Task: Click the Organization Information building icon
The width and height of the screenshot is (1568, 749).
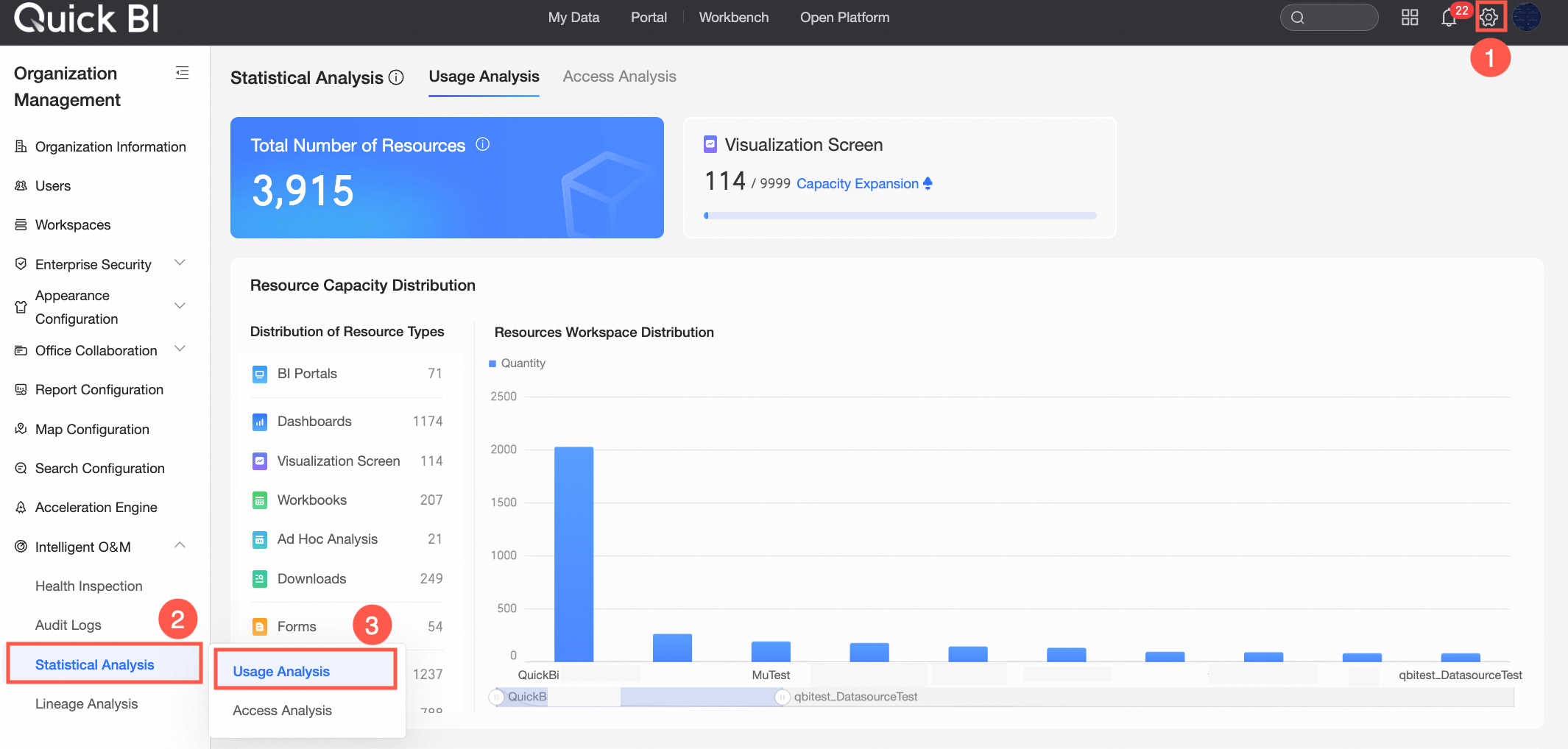Action: coord(21,146)
